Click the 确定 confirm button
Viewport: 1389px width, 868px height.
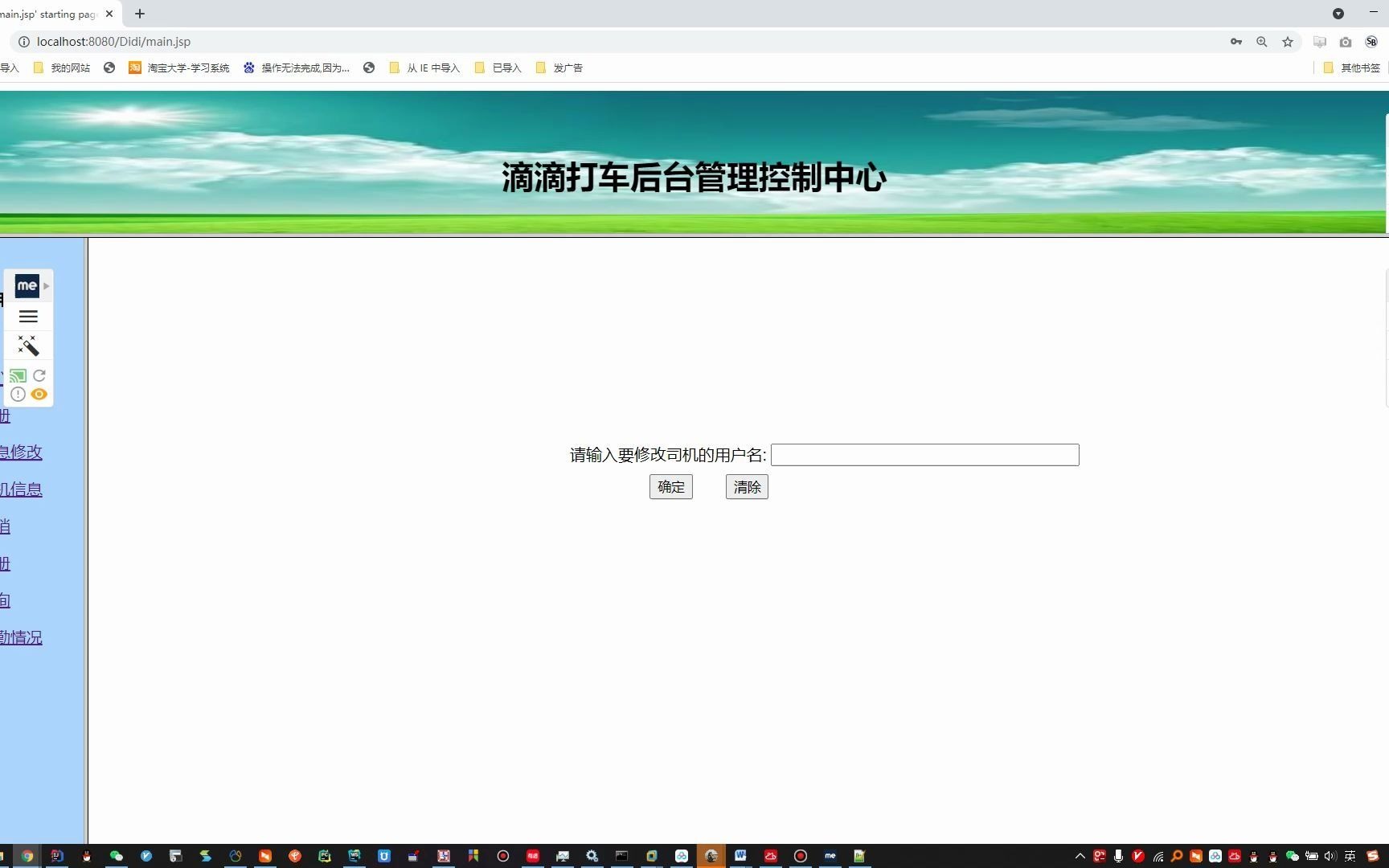(x=671, y=487)
